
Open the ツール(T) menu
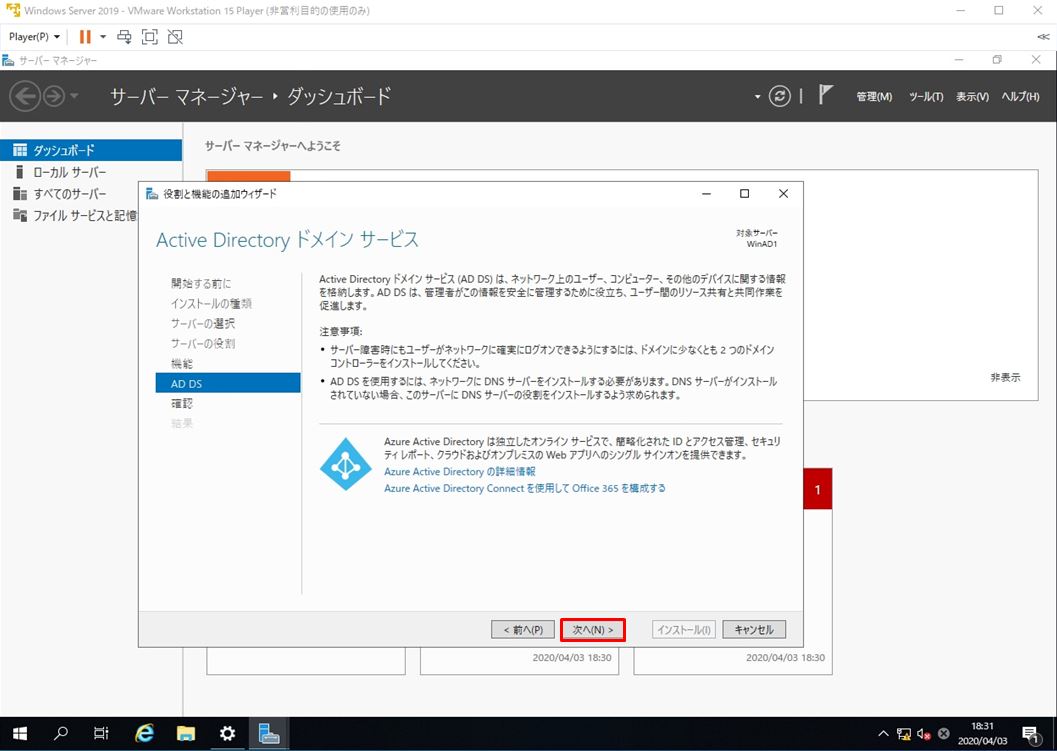point(926,96)
